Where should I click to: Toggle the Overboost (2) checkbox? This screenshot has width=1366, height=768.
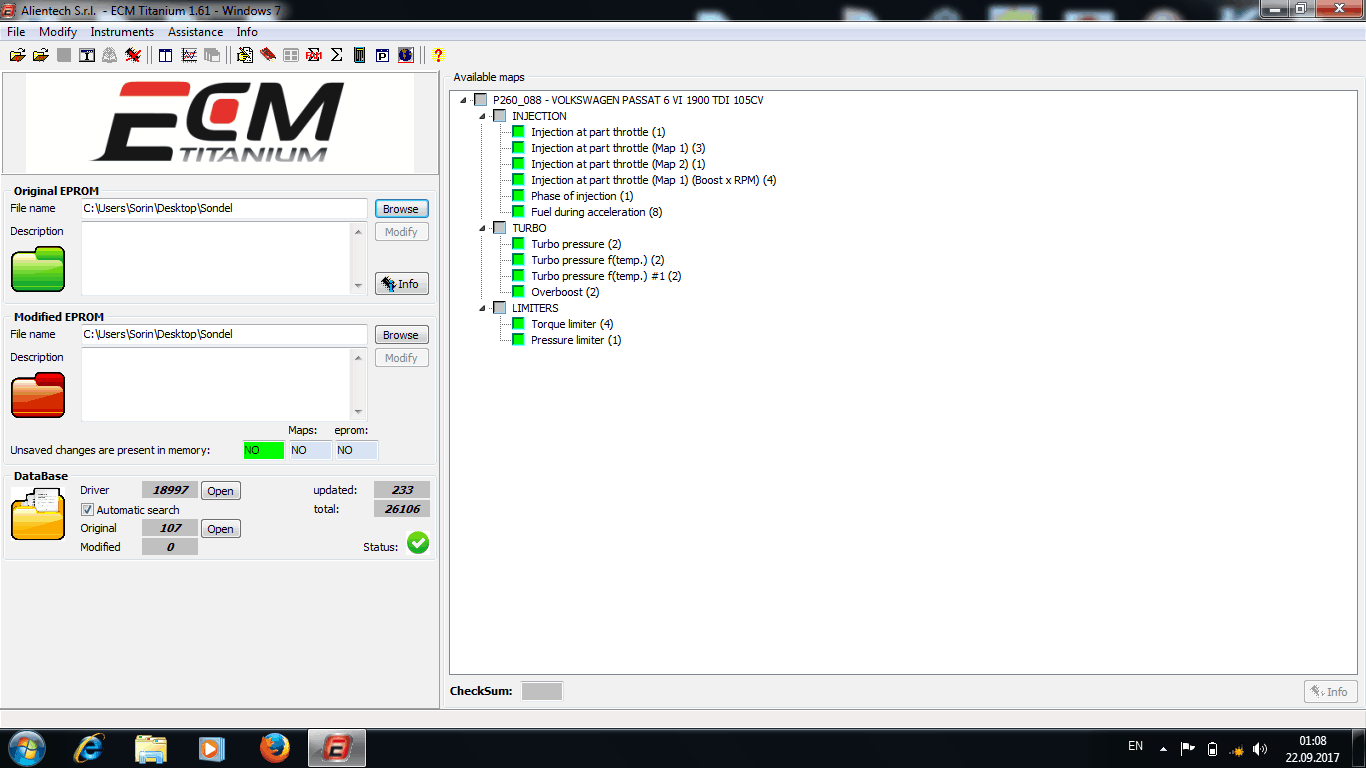519,292
